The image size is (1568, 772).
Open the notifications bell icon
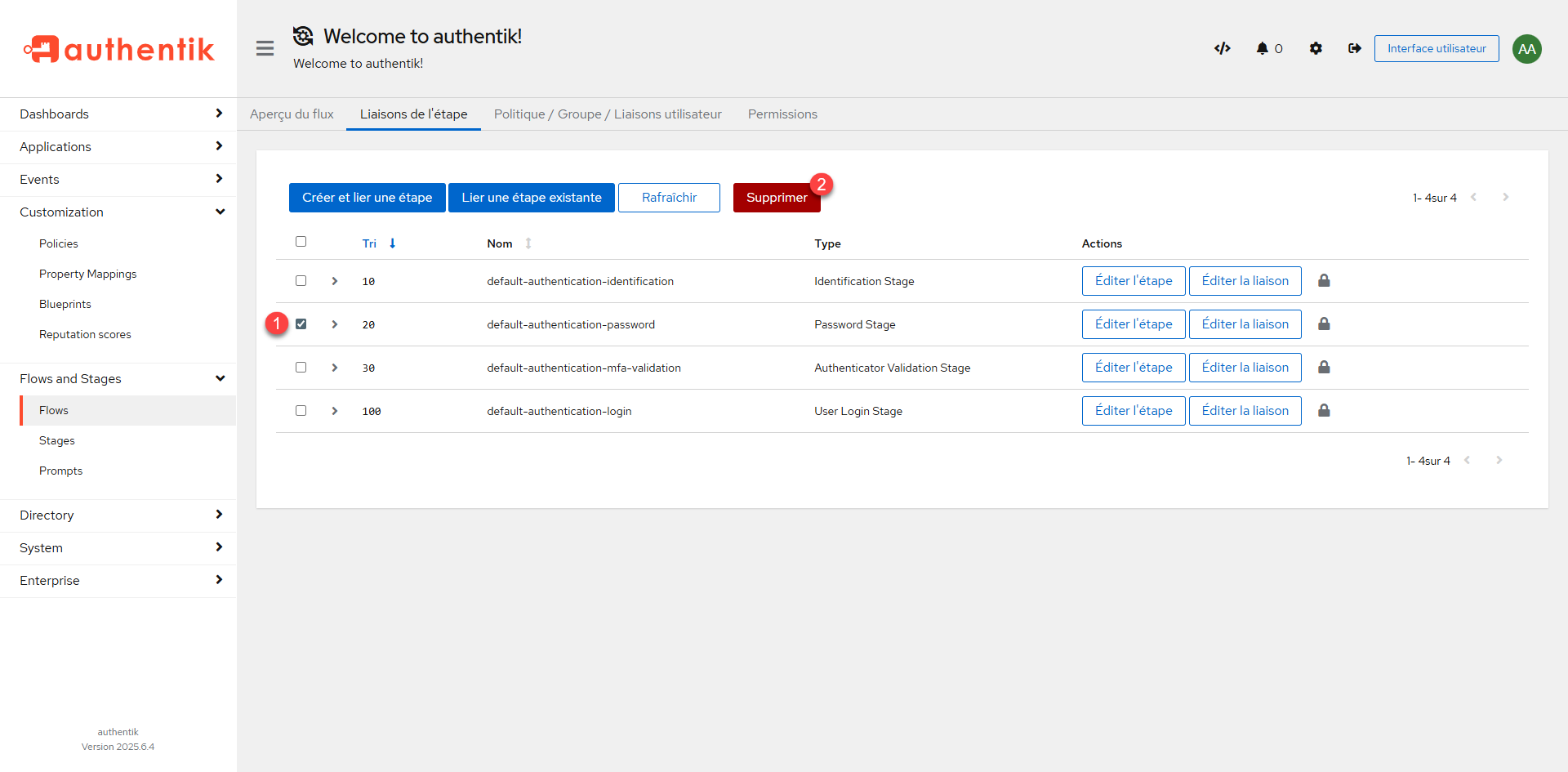click(1263, 49)
